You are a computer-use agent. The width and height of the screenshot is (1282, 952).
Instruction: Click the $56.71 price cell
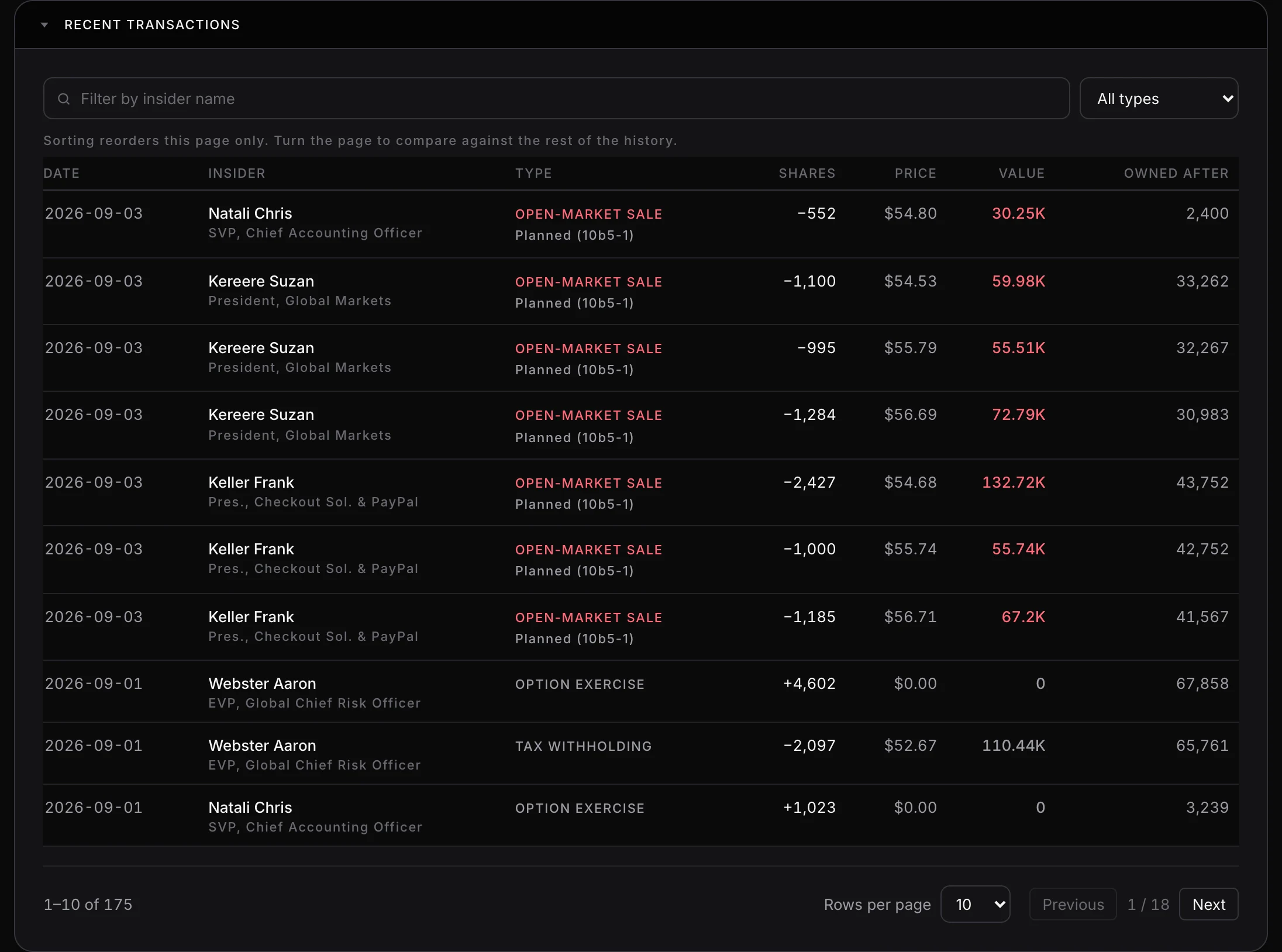911,617
